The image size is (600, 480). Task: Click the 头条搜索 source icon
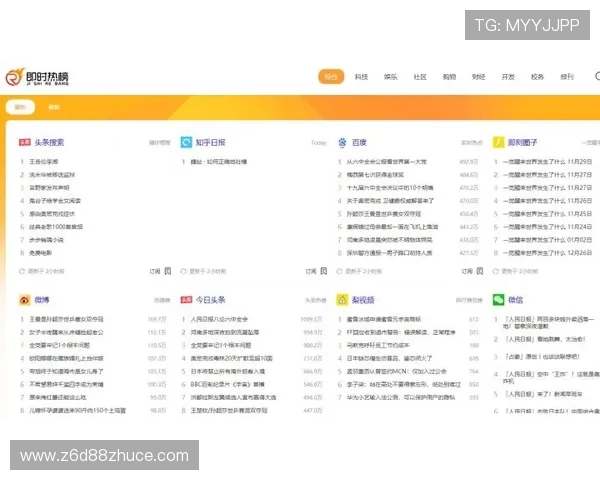pyautogui.click(x=25, y=142)
